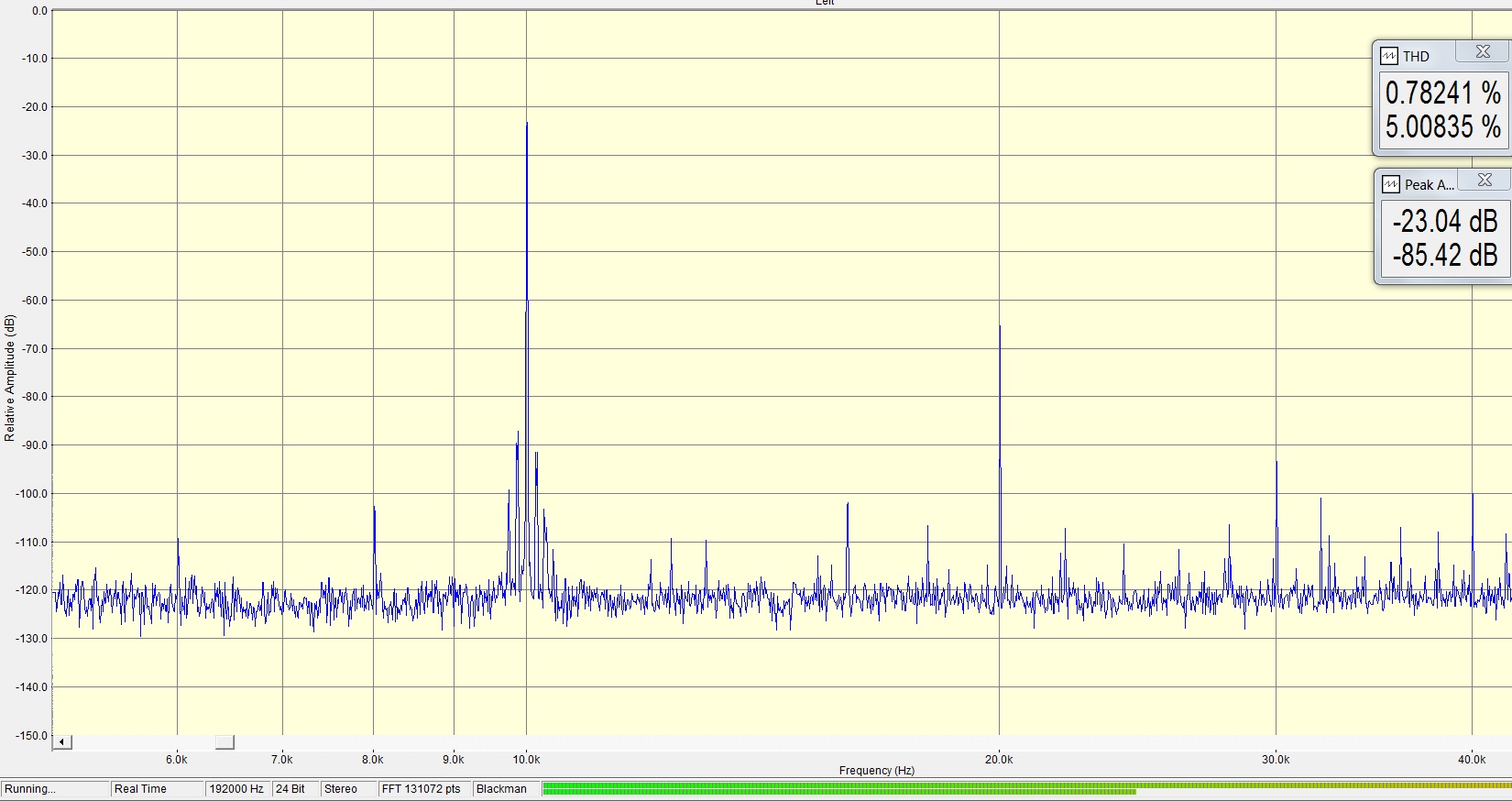
Task: Click the THD panel waveform icon
Action: coord(1389,56)
